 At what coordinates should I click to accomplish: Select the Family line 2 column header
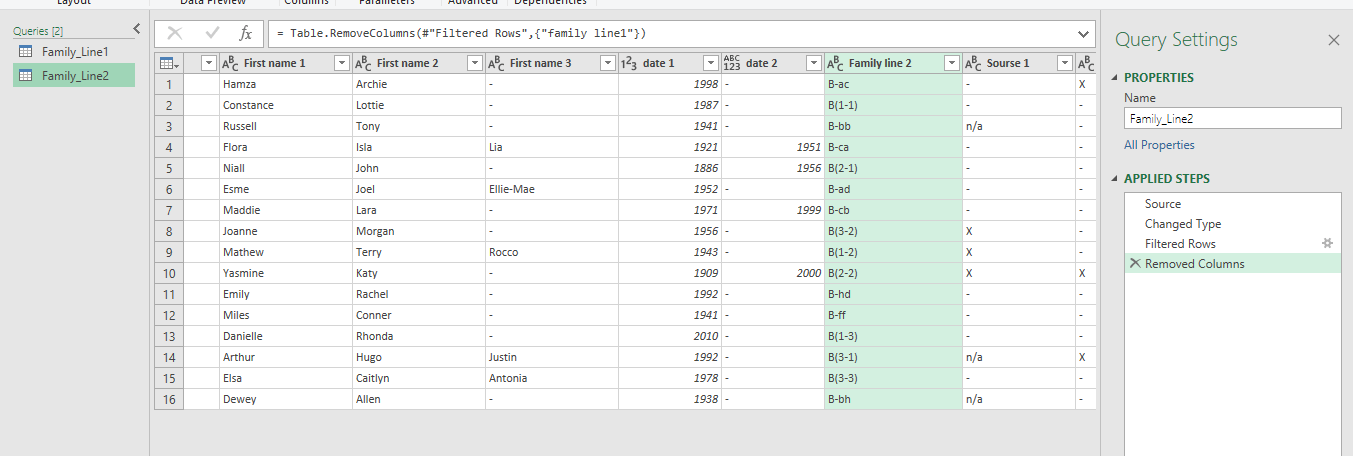pos(893,63)
